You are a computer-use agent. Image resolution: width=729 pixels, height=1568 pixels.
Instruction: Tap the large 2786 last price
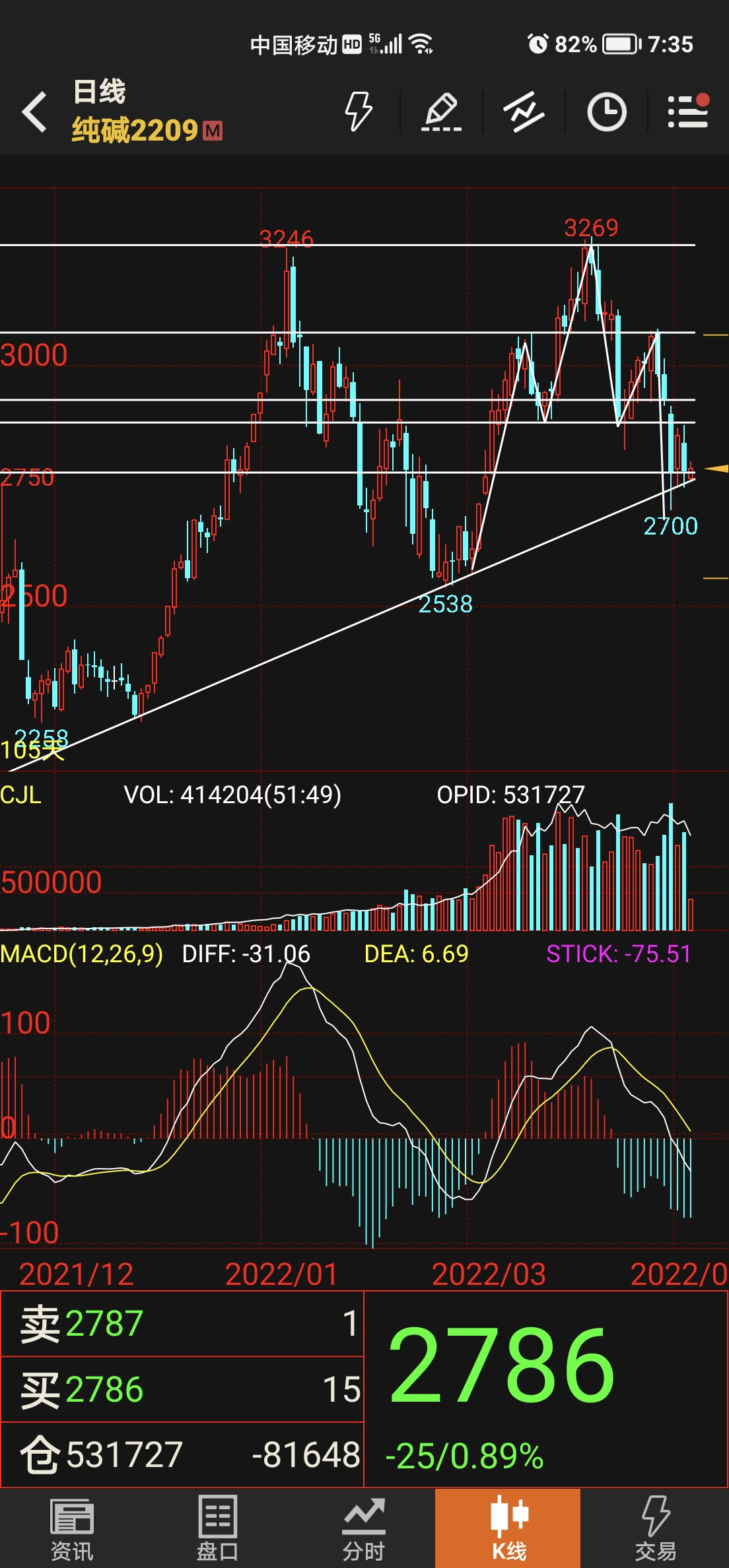click(502, 1366)
